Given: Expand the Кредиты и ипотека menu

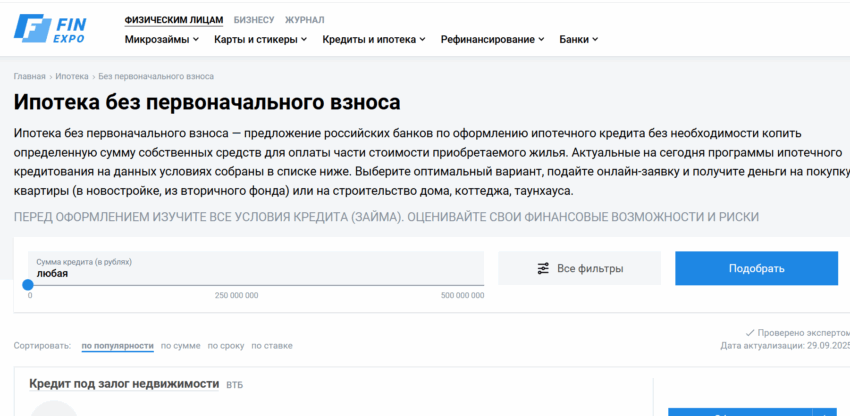Looking at the screenshot, I should tap(373, 40).
